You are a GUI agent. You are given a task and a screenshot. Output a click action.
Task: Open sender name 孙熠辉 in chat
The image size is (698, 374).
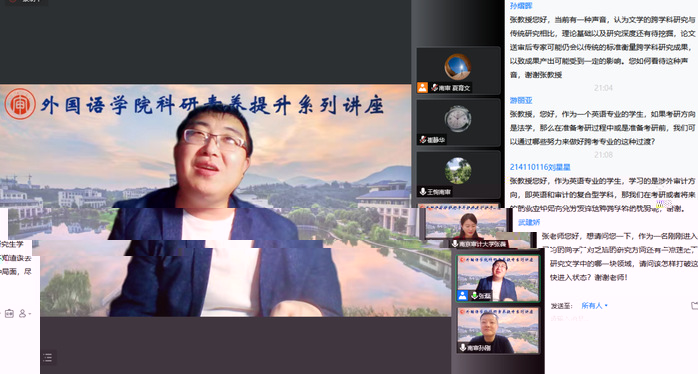tap(521, 6)
